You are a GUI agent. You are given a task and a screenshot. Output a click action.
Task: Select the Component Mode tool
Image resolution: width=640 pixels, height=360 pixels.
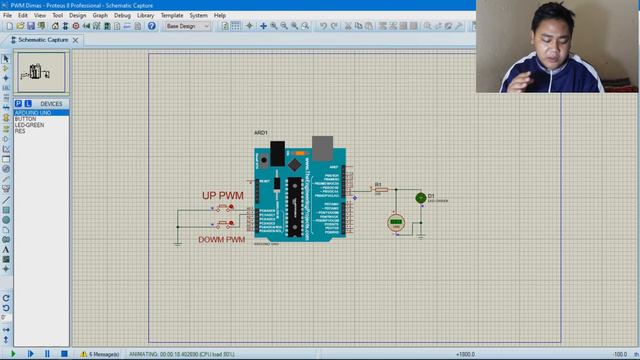pos(6,69)
